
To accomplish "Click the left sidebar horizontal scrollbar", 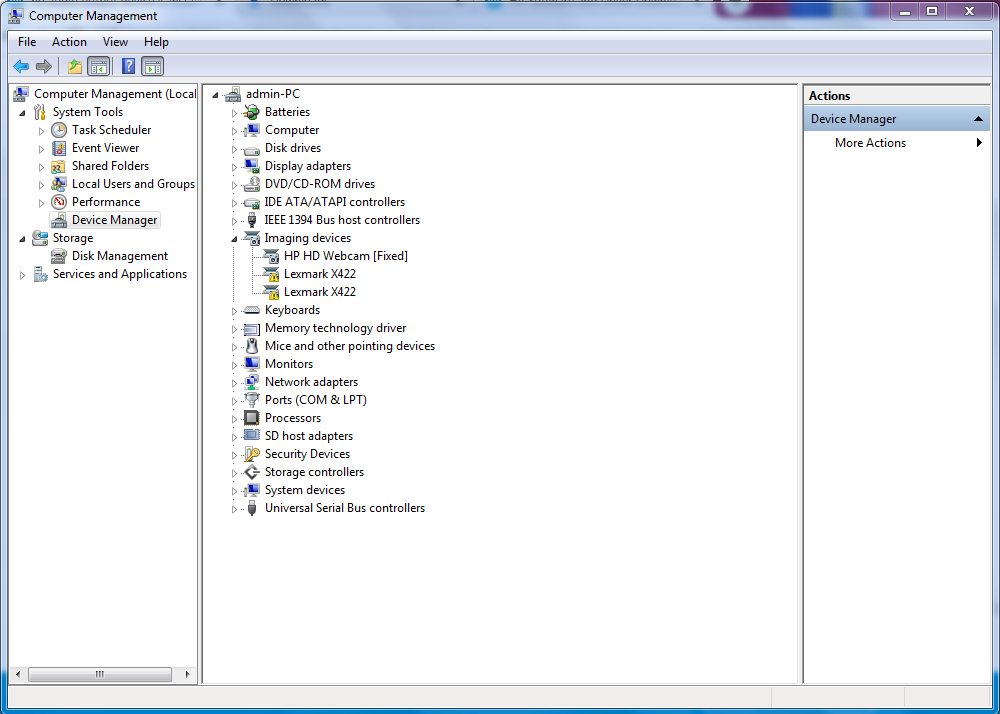I will pos(100,674).
